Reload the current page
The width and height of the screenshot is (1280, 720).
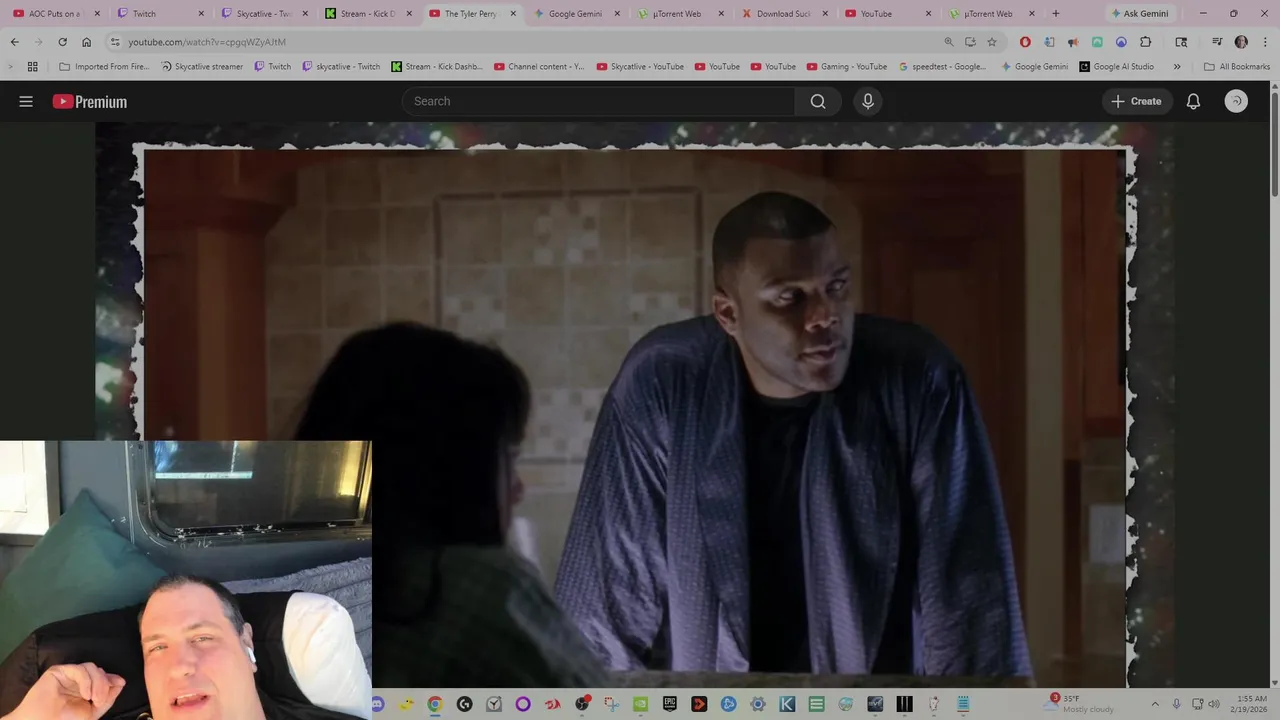point(62,42)
